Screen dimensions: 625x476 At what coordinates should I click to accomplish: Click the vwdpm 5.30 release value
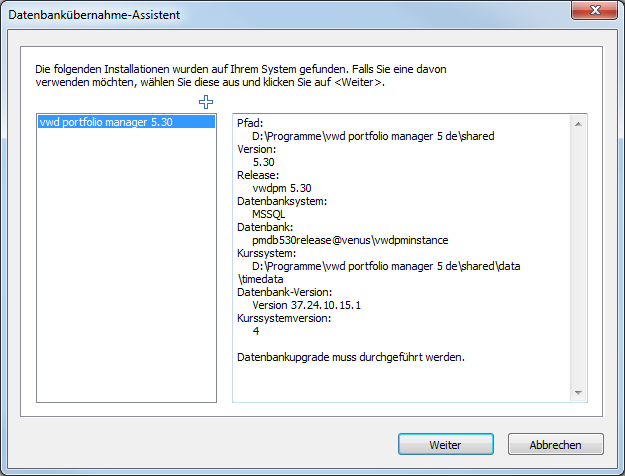(282, 187)
